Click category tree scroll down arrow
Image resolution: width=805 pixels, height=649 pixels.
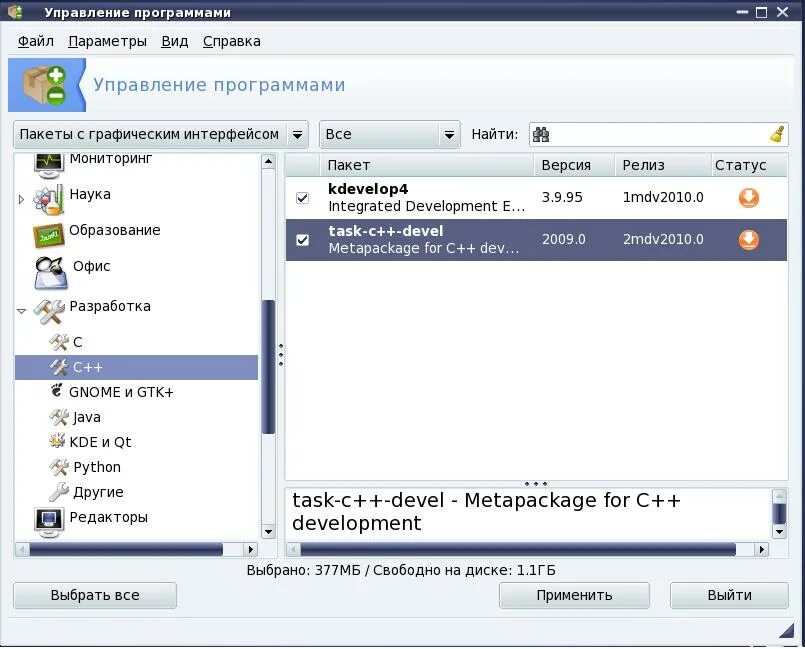(x=268, y=531)
